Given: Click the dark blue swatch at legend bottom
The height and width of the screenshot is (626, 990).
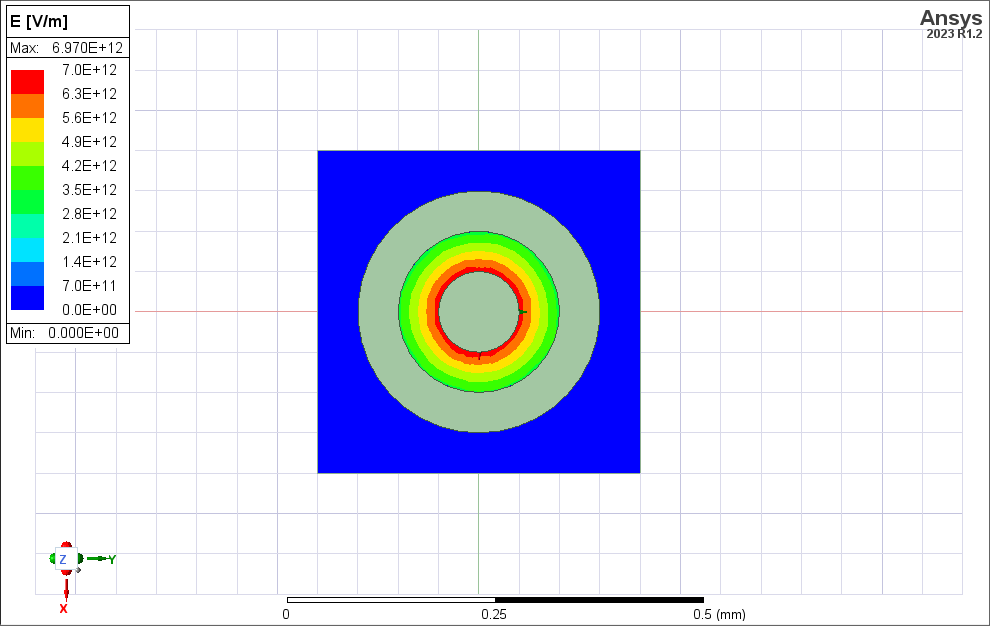Looking at the screenshot, I should pyautogui.click(x=27, y=298).
